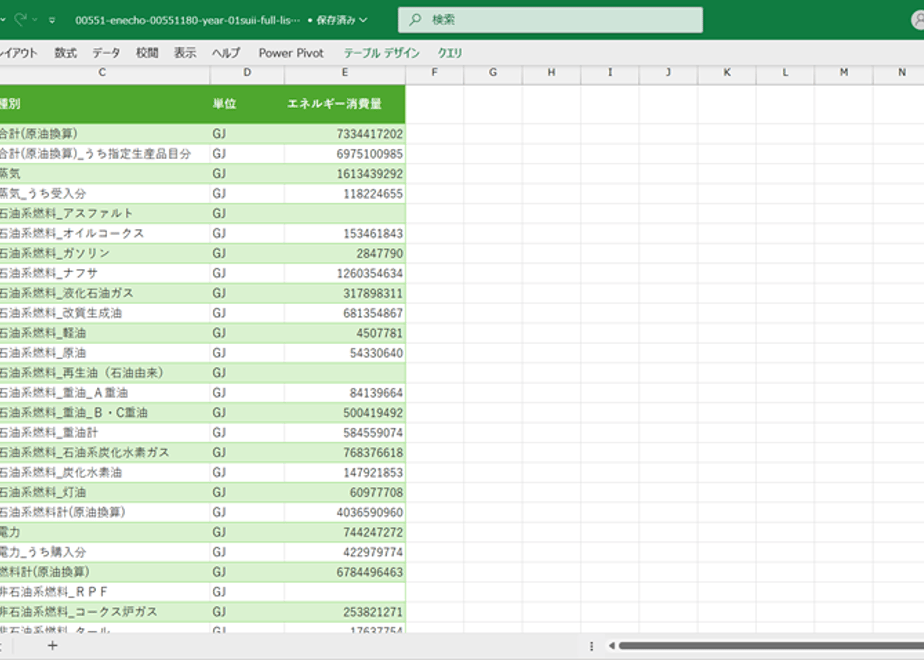The image size is (924, 660).
Task: Focus the 検索 search input field
Action: (x=550, y=19)
